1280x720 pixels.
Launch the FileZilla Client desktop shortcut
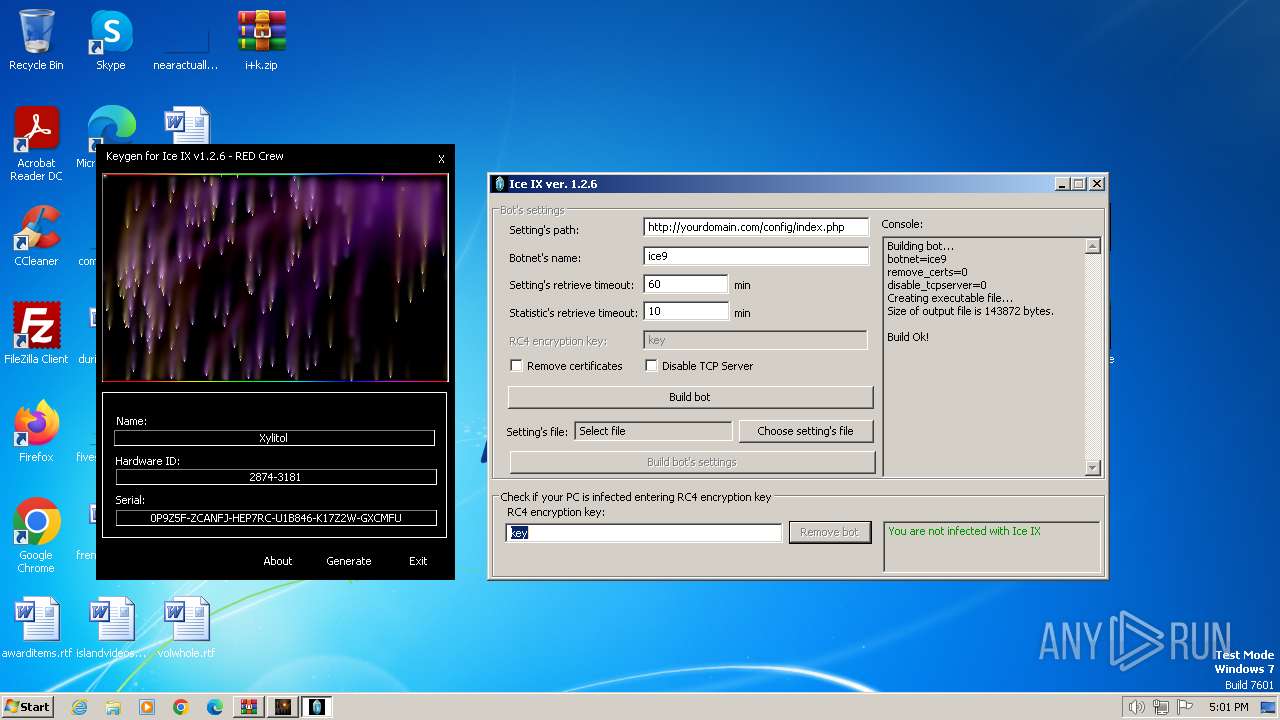coord(36,334)
